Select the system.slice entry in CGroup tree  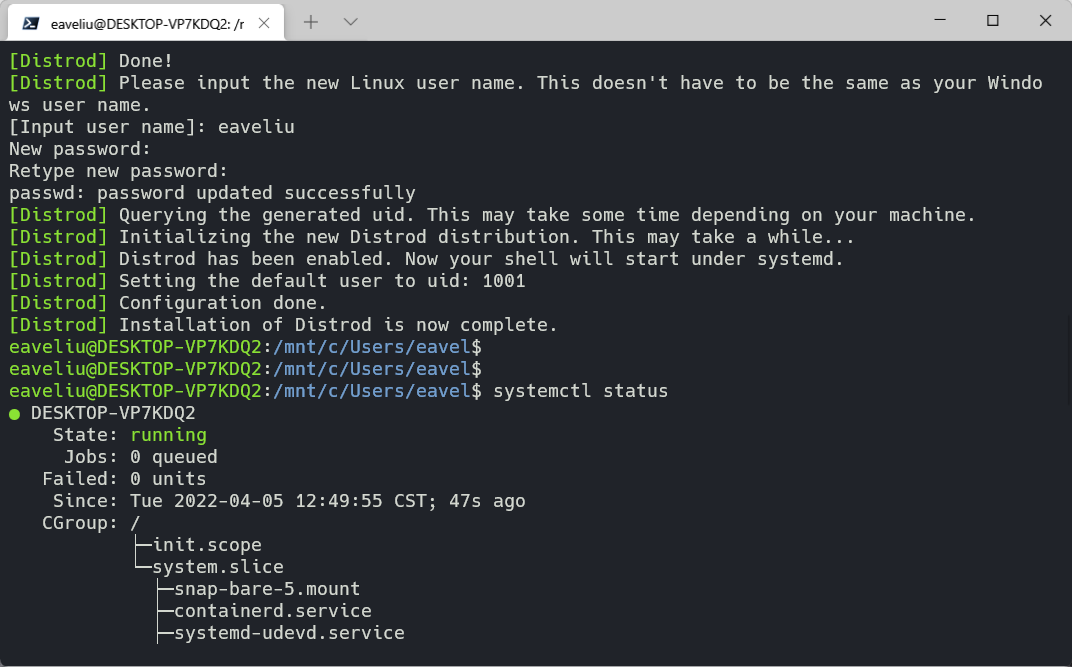(217, 567)
